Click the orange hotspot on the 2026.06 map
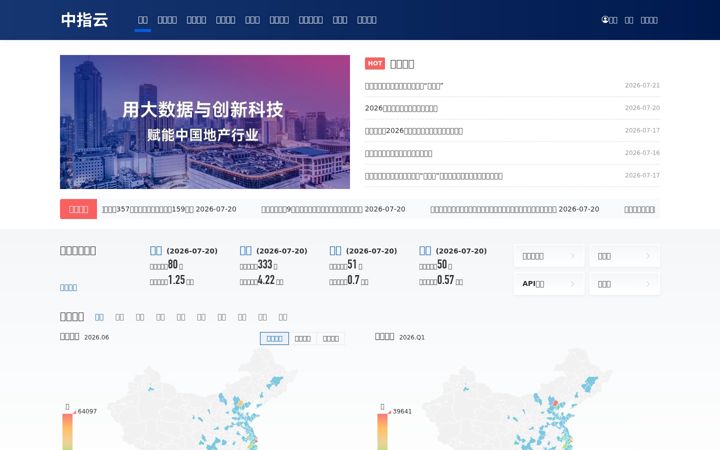Screen dimensions: 720x450 click(x=240, y=403)
